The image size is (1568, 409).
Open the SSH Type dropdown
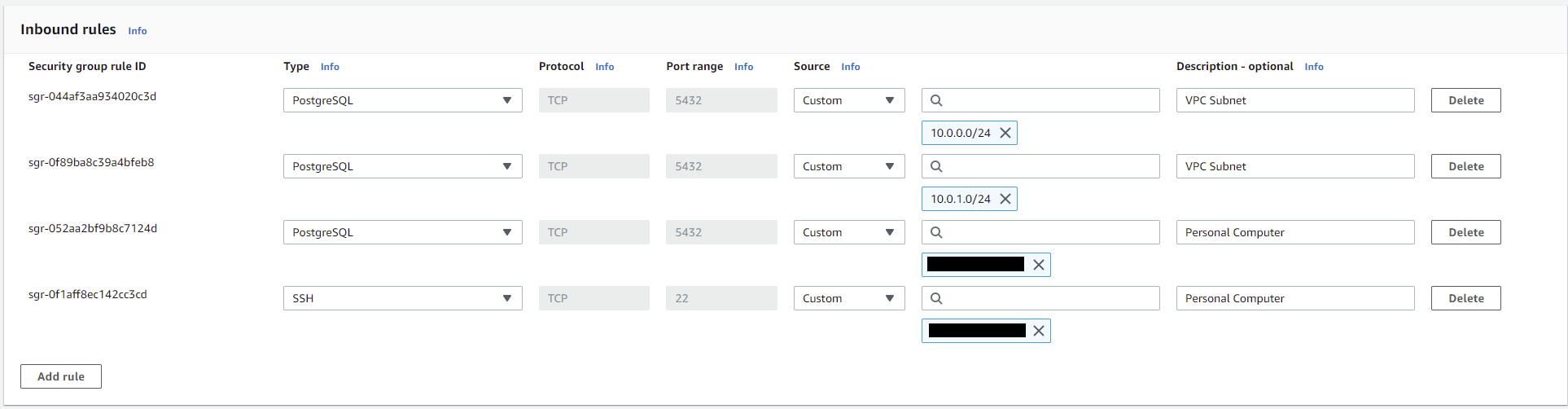(x=402, y=298)
